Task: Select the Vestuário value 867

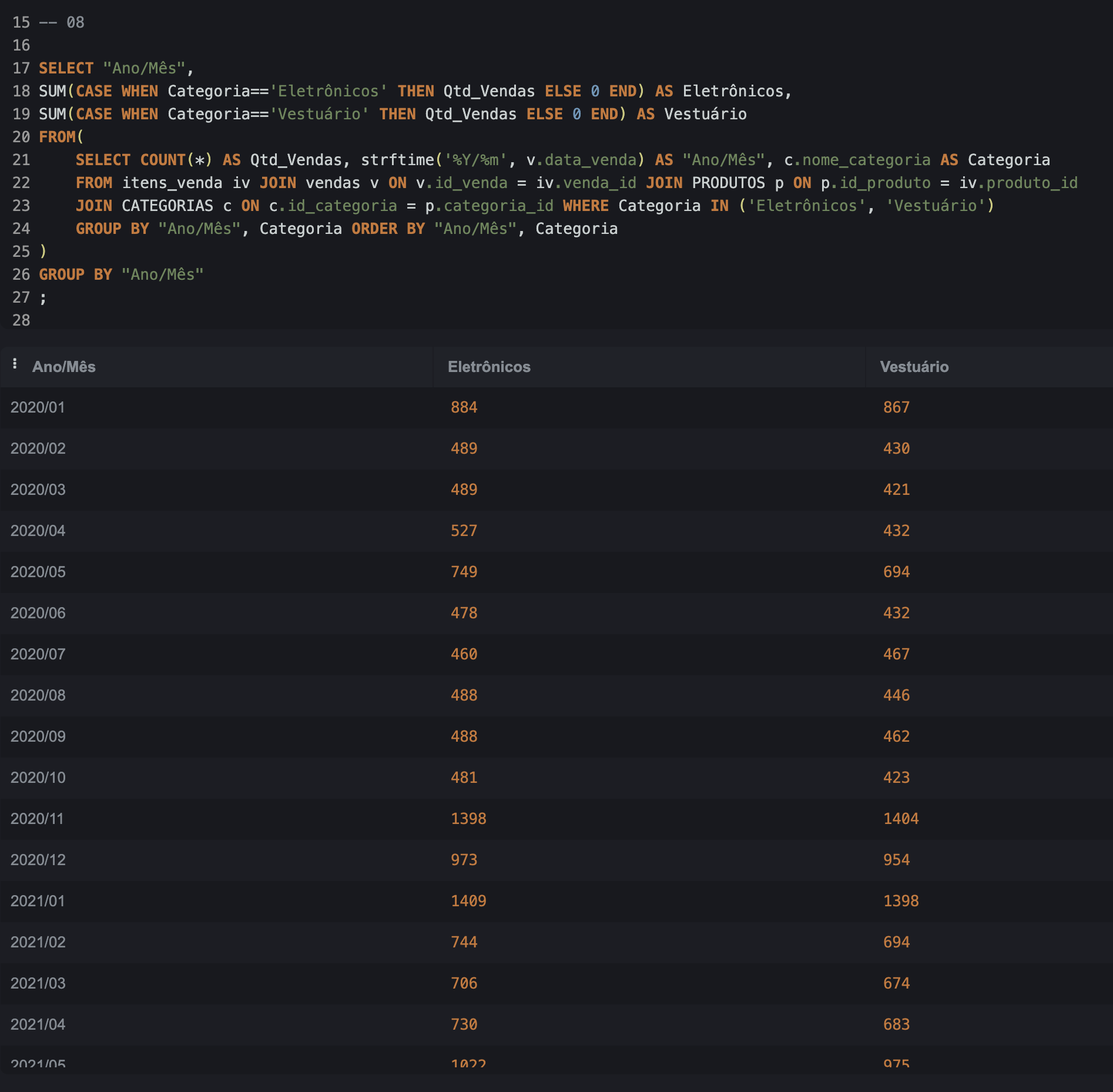Action: [896, 407]
